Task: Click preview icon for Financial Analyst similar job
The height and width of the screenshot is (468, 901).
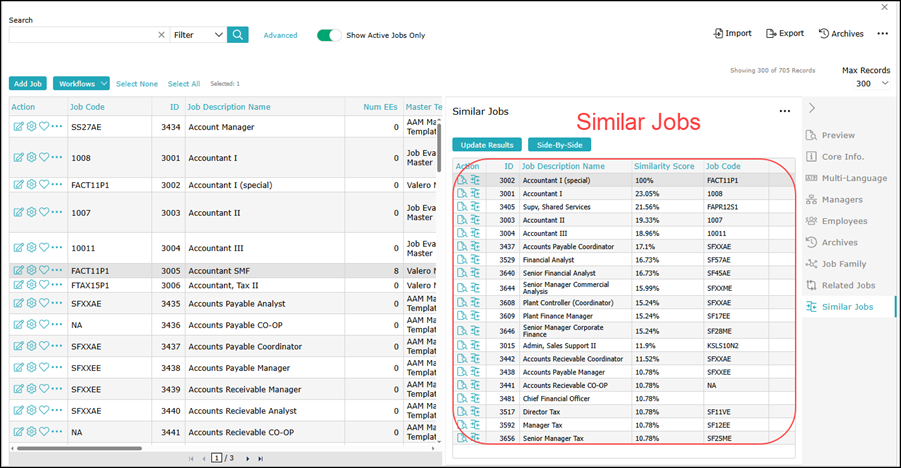Action: (462, 258)
